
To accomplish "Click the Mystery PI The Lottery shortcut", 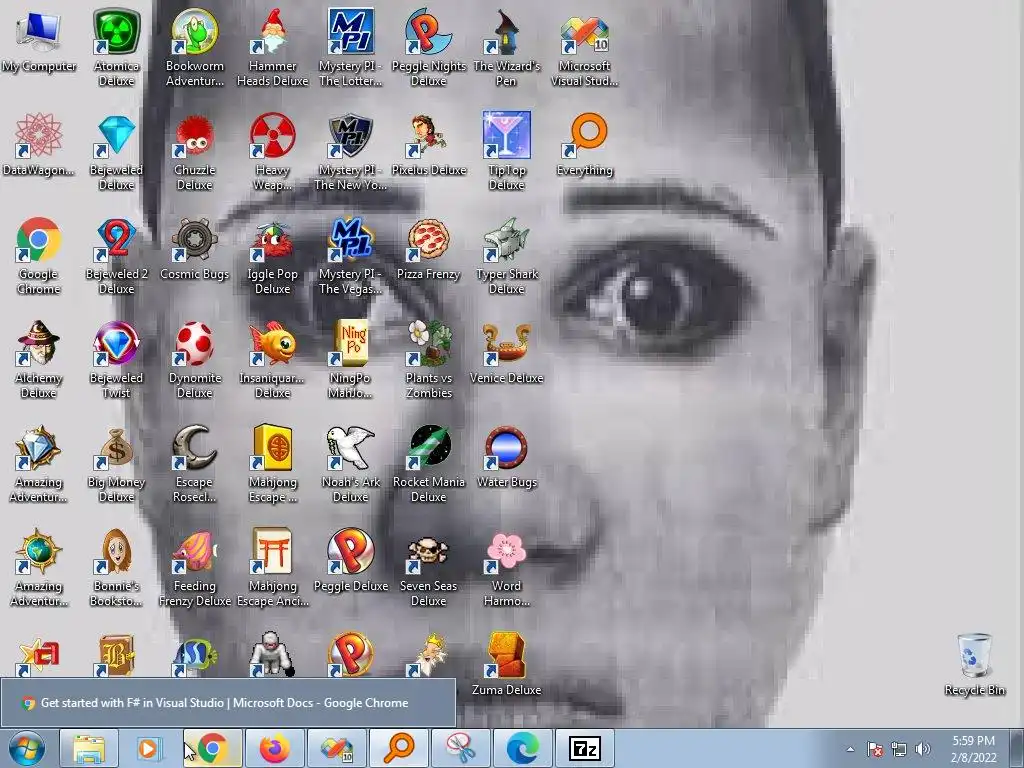I will tap(350, 47).
